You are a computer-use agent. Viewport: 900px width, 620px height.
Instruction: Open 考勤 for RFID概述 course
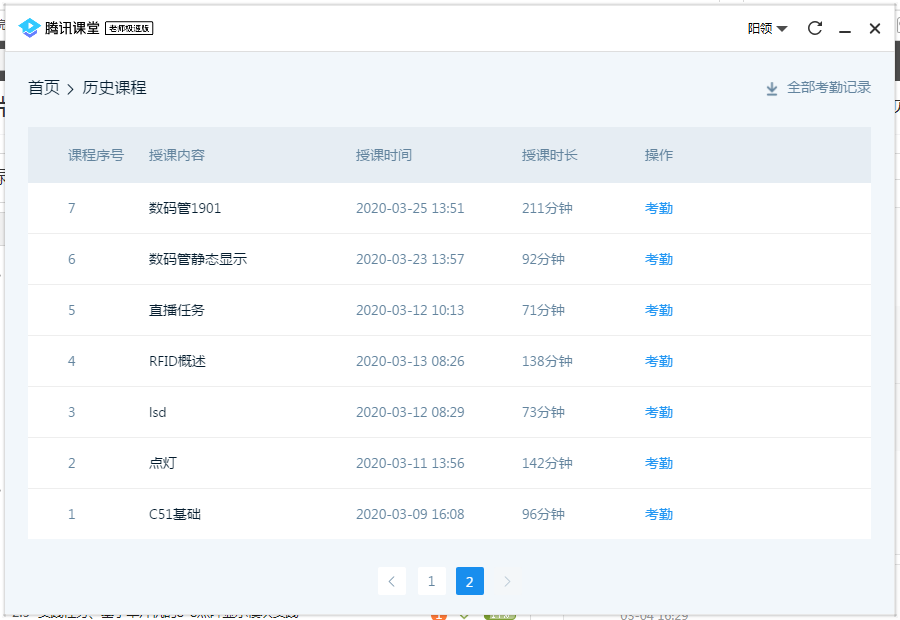(x=658, y=361)
